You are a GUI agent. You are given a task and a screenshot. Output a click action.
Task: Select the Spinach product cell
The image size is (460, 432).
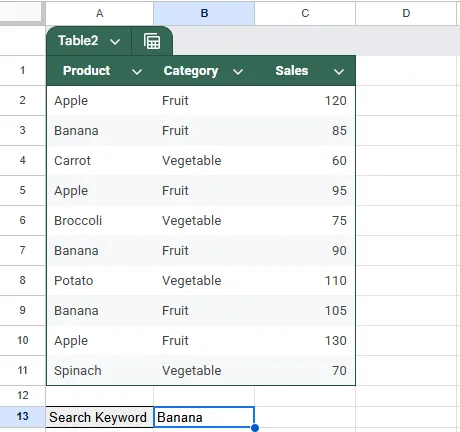click(100, 371)
